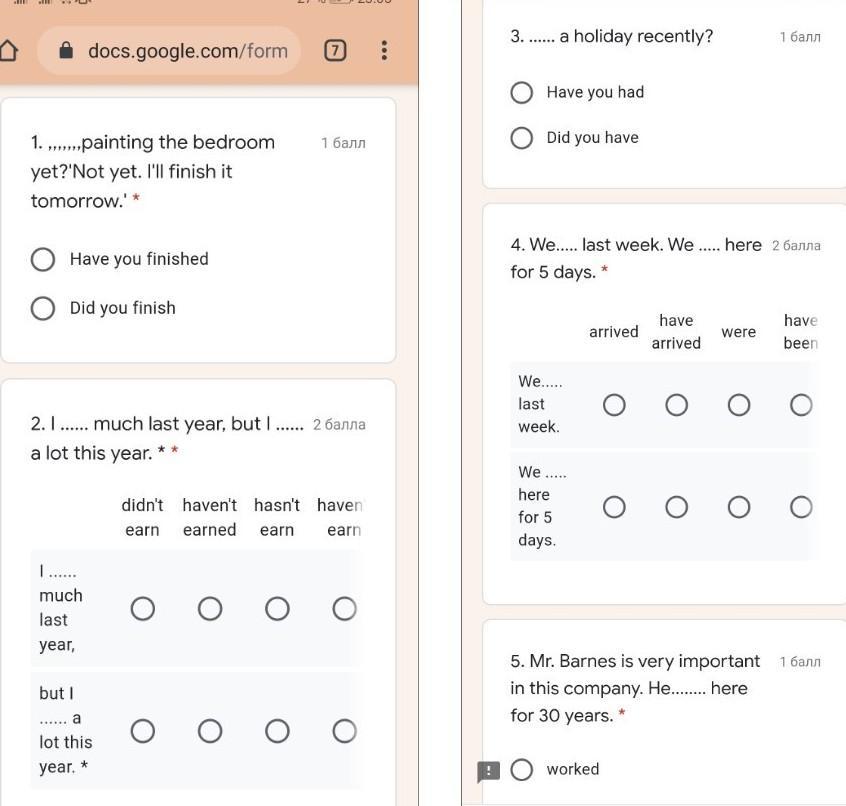Viewport: 846px width, 806px height.
Task: Select "arrived" for We last week row
Action: tap(614, 405)
